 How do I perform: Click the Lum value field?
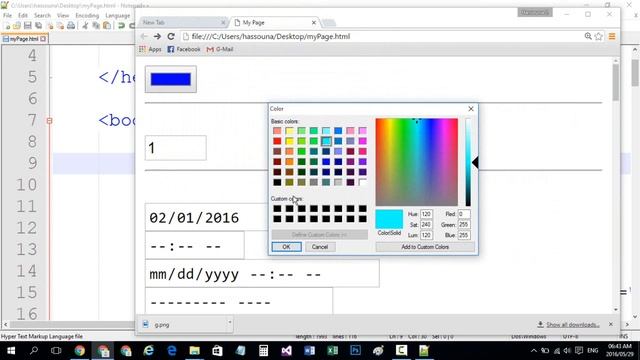tap(426, 235)
